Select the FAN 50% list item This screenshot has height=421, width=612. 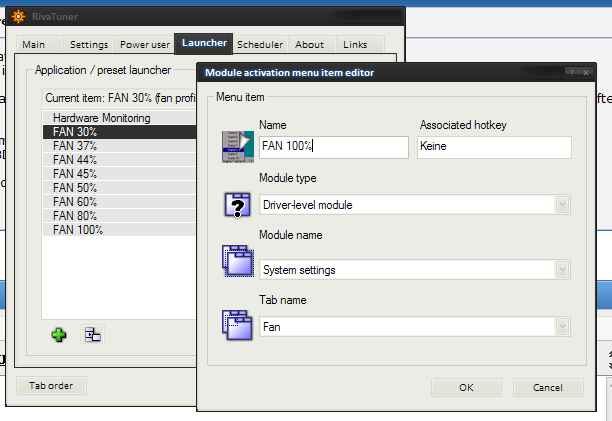[119, 188]
